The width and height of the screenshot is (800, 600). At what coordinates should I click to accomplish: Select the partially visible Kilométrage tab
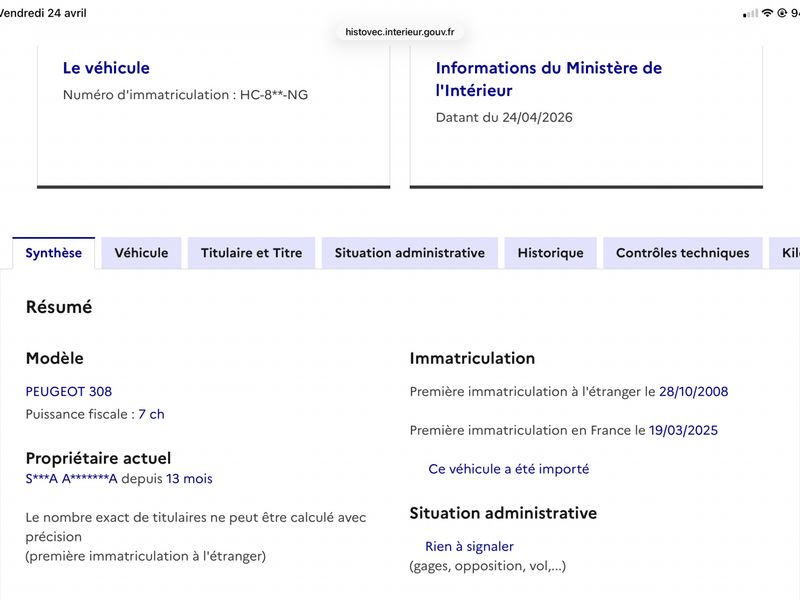pyautogui.click(x=785, y=253)
